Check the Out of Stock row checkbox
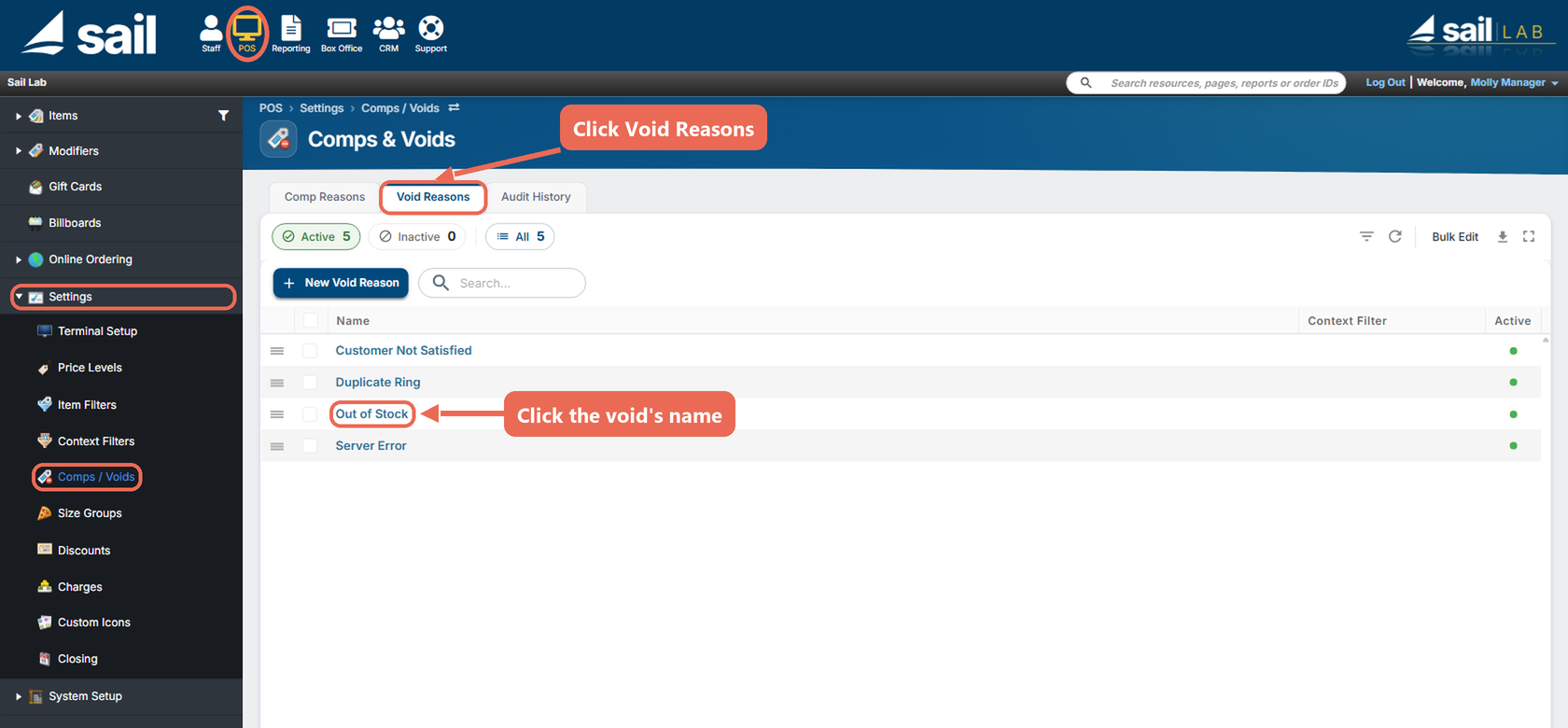 310,414
